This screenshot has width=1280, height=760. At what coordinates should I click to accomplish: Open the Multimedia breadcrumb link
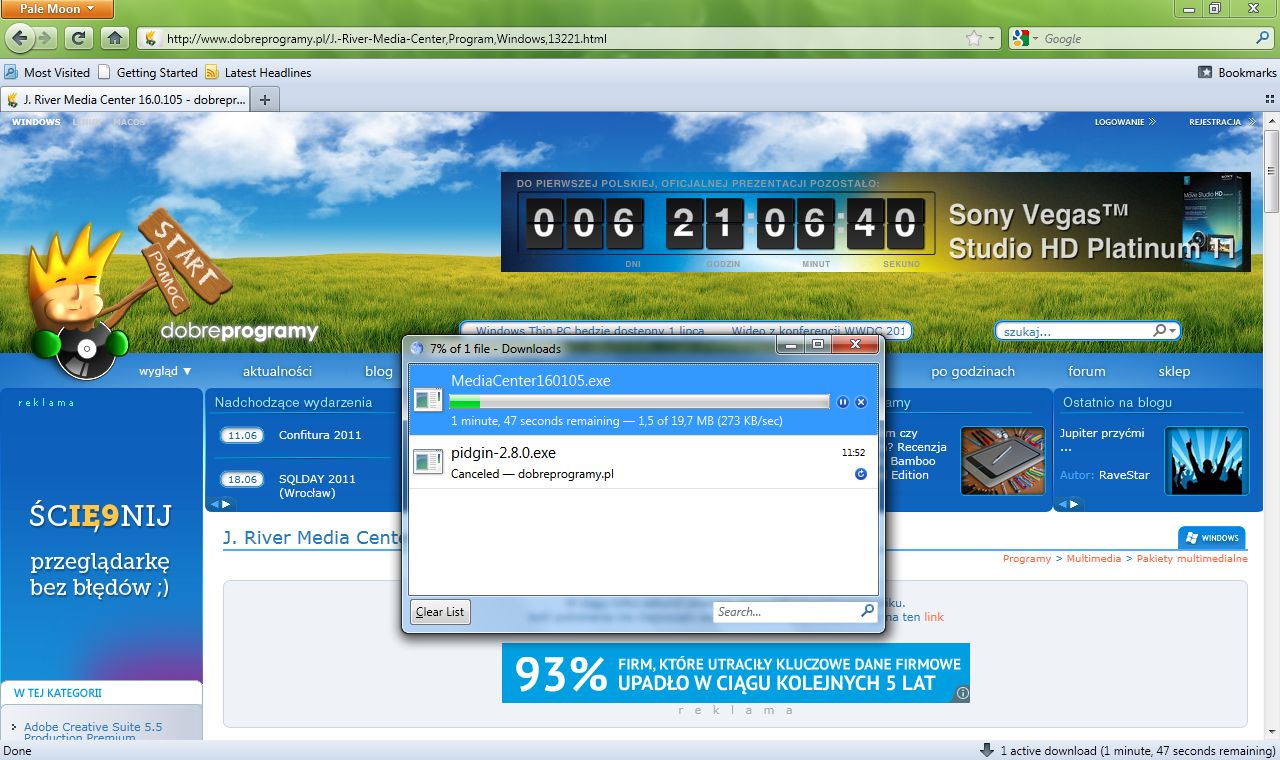point(1093,559)
